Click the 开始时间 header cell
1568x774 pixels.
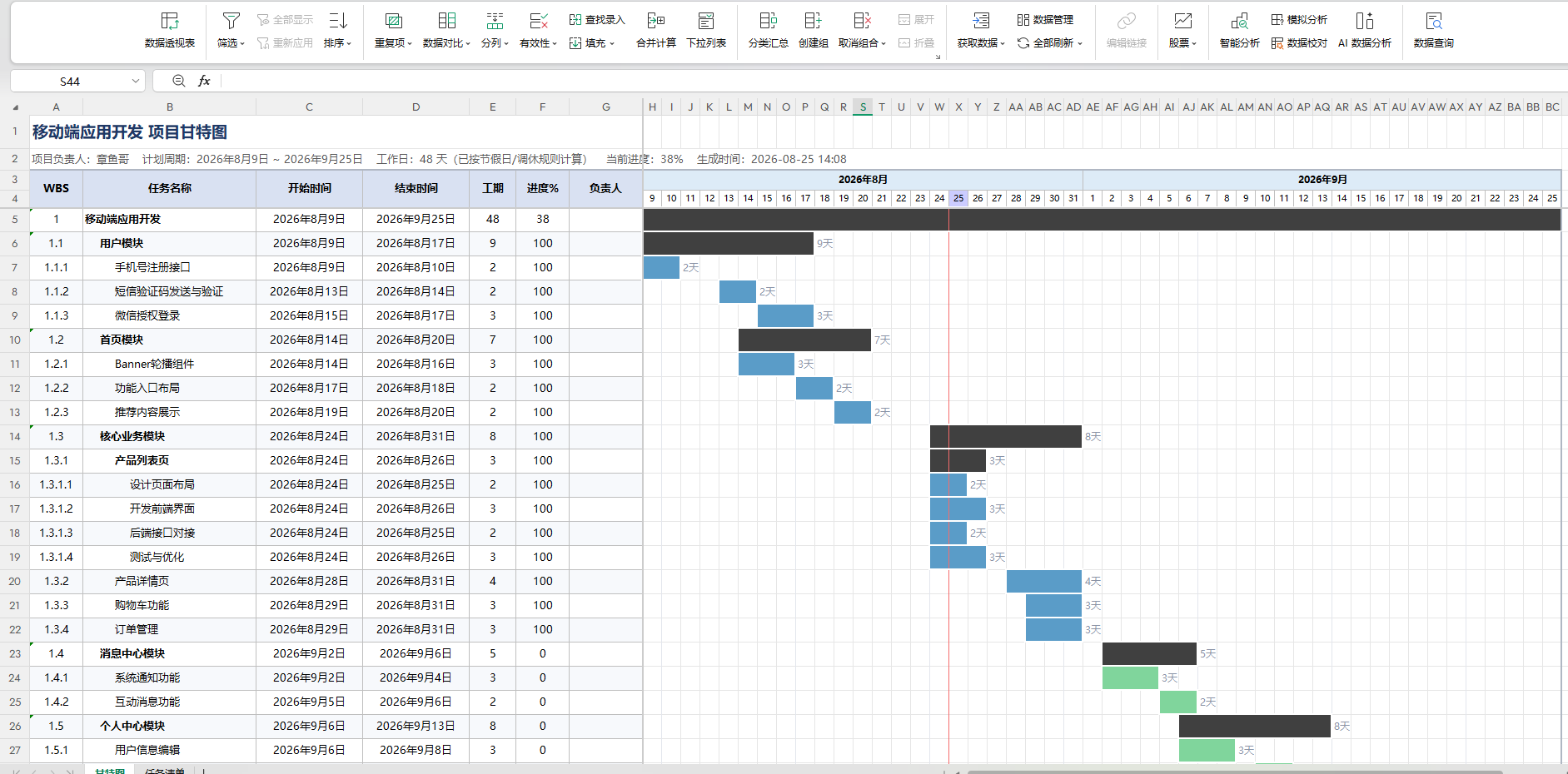click(x=309, y=188)
